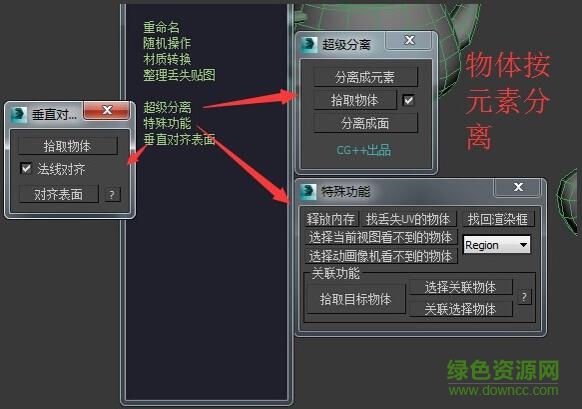Toggle the checkbox next to 拾取物体 in 超级分离
This screenshot has width=582, height=409.
click(408, 100)
